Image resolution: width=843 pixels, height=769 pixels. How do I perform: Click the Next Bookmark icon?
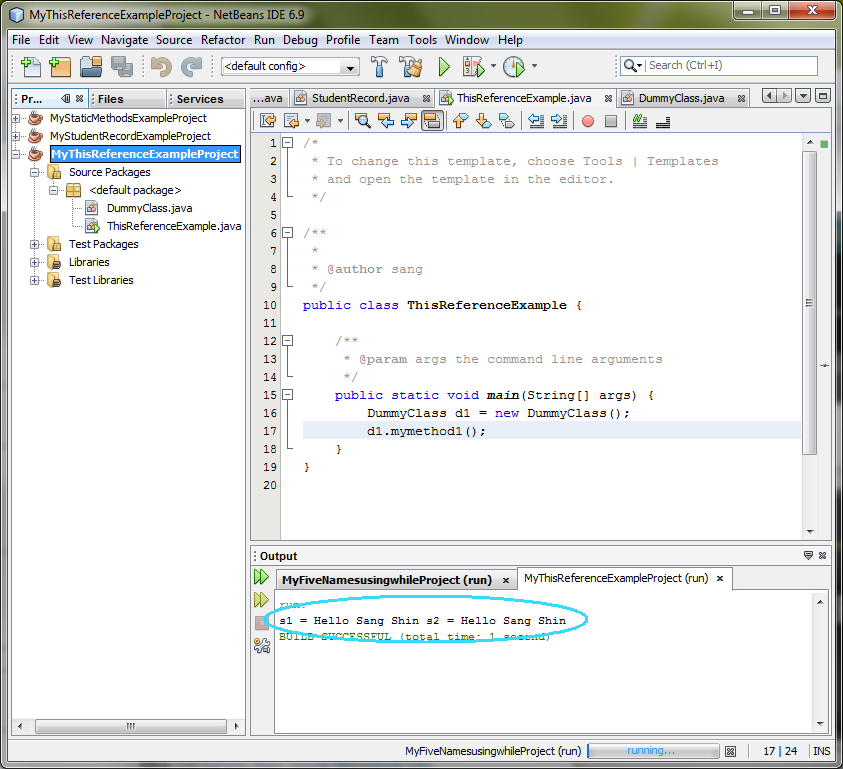click(483, 121)
